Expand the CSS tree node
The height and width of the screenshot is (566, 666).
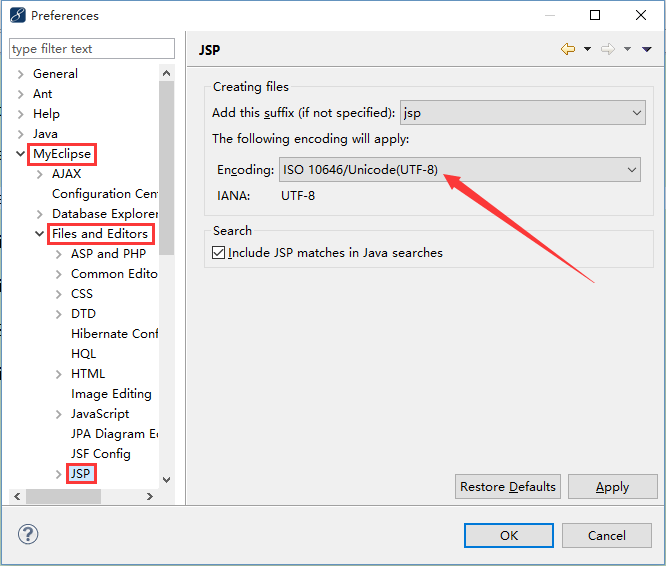(59, 294)
